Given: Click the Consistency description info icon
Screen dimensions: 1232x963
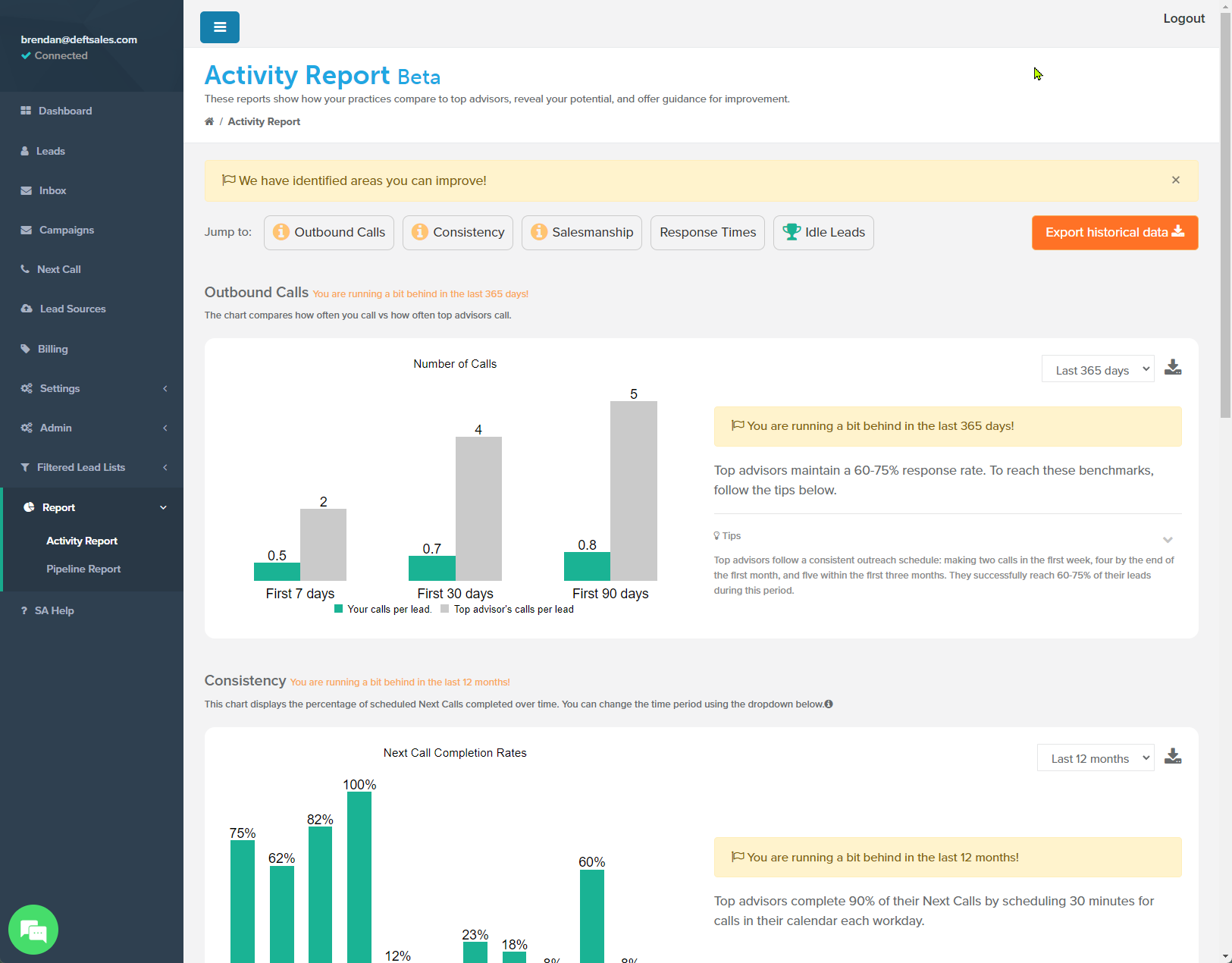Looking at the screenshot, I should click(829, 704).
